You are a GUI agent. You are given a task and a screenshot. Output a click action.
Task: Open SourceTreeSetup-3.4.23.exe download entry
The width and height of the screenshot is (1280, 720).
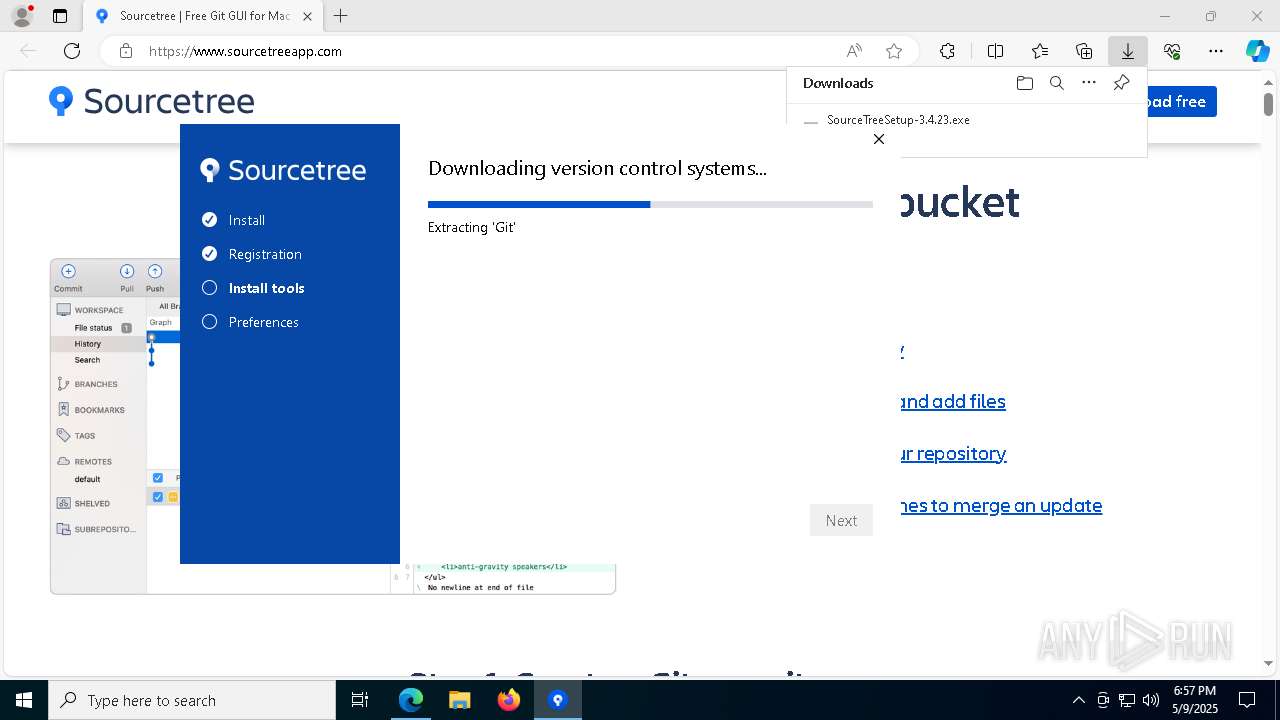click(x=898, y=120)
